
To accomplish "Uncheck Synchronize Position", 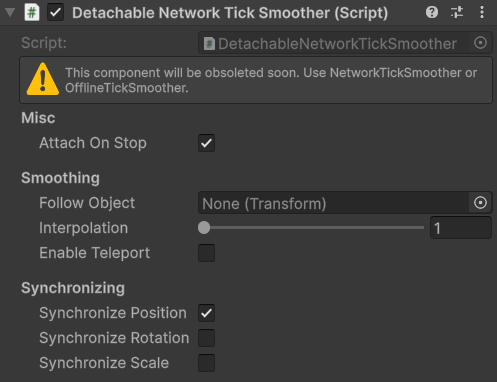I will [206, 313].
